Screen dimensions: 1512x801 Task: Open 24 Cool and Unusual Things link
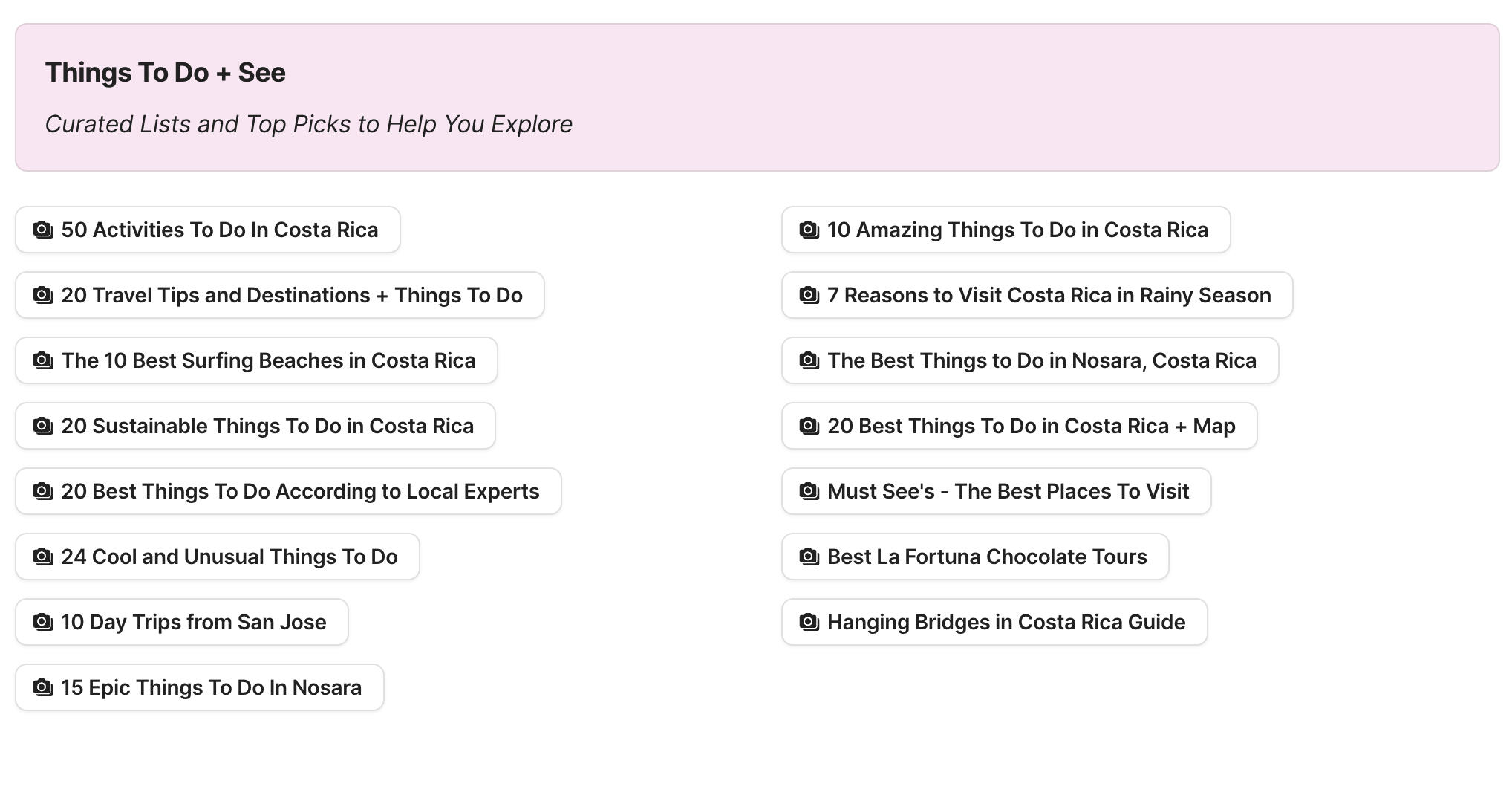(229, 557)
